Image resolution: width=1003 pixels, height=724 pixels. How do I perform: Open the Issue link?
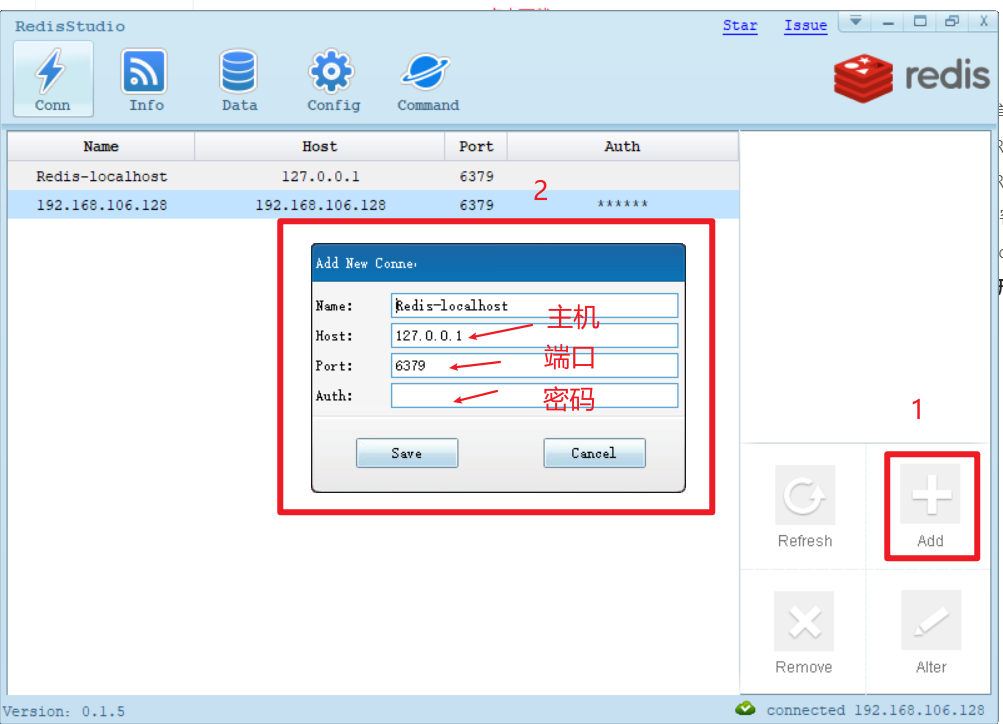[806, 26]
